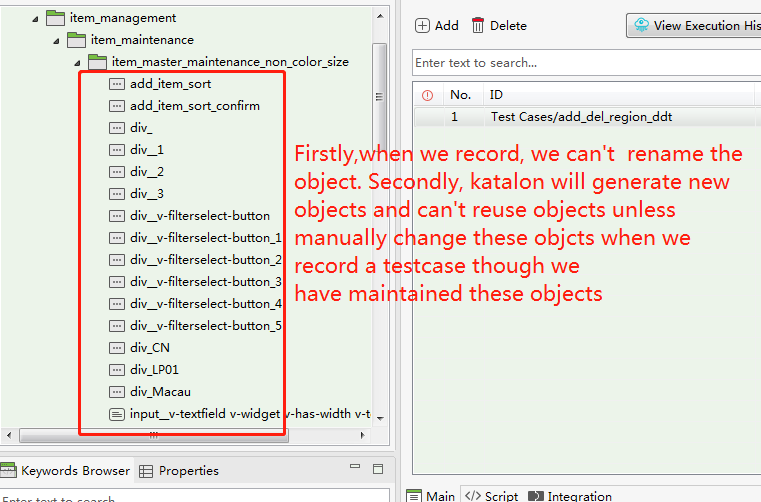Click the div__1 object icon
Image resolution: width=761 pixels, height=502 pixels.
pyautogui.click(x=116, y=150)
